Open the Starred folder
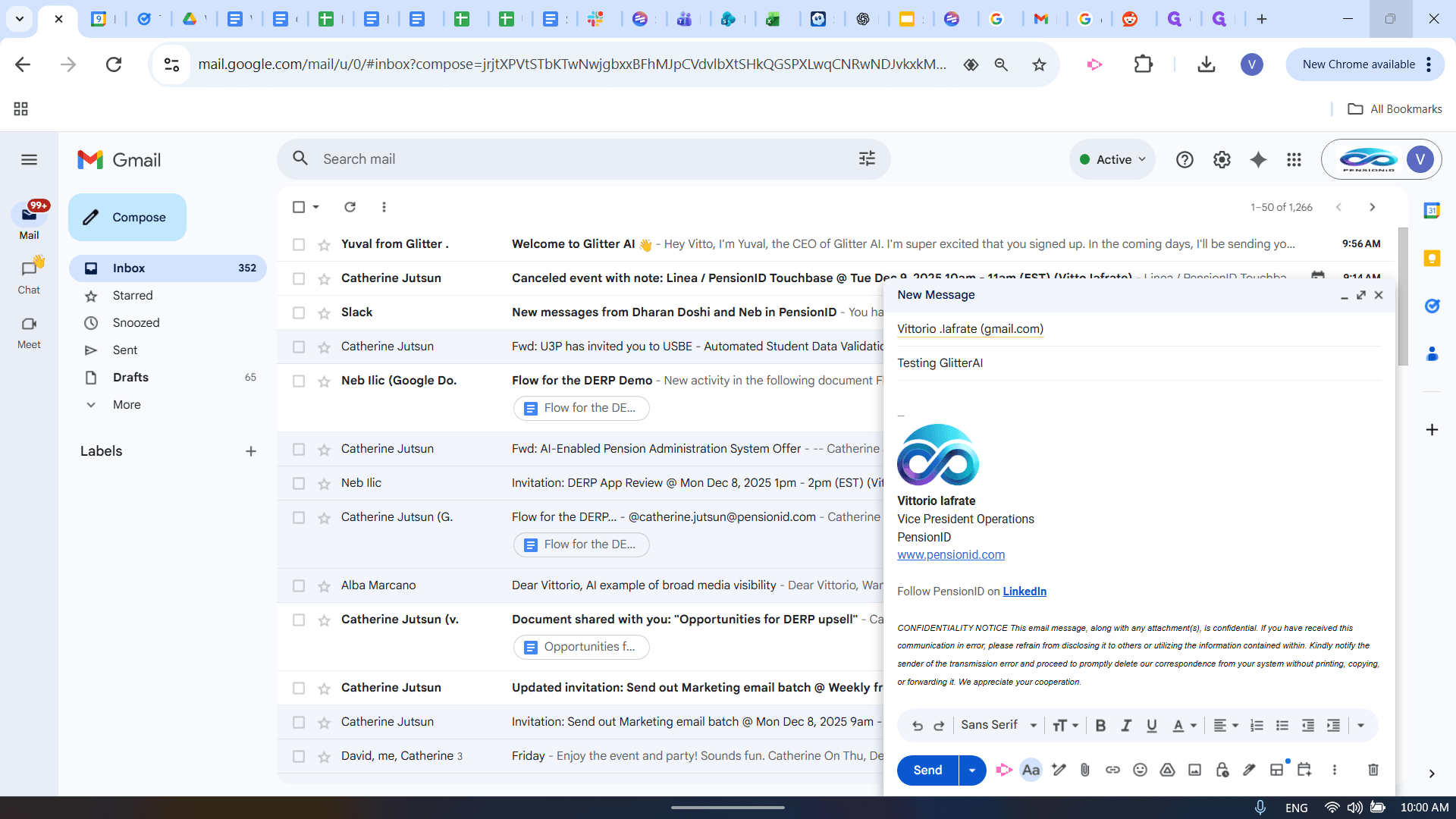 coord(133,295)
